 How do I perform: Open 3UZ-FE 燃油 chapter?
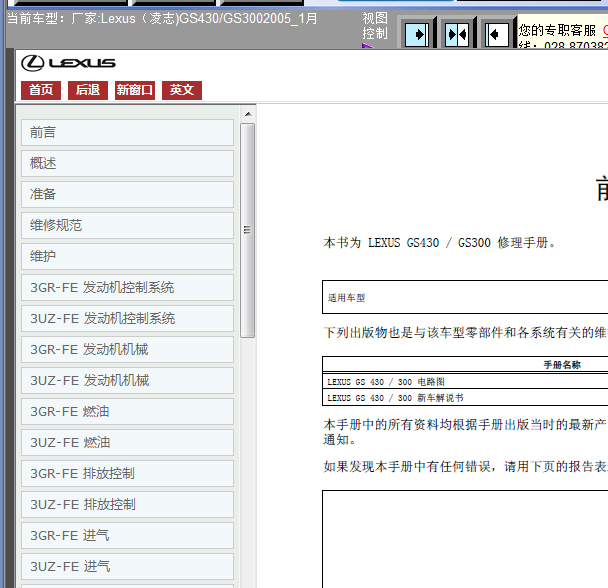coord(128,443)
